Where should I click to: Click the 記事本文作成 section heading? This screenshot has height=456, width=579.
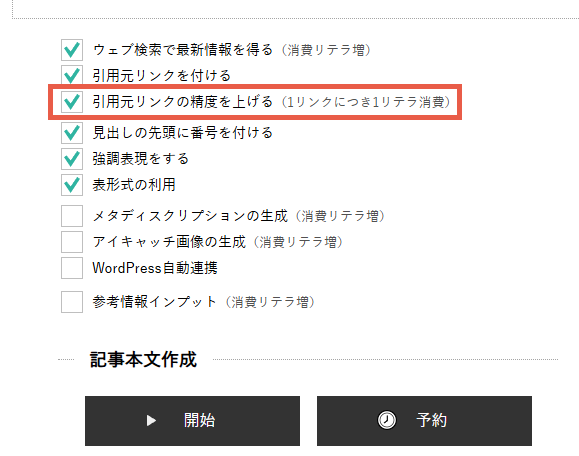point(143,360)
